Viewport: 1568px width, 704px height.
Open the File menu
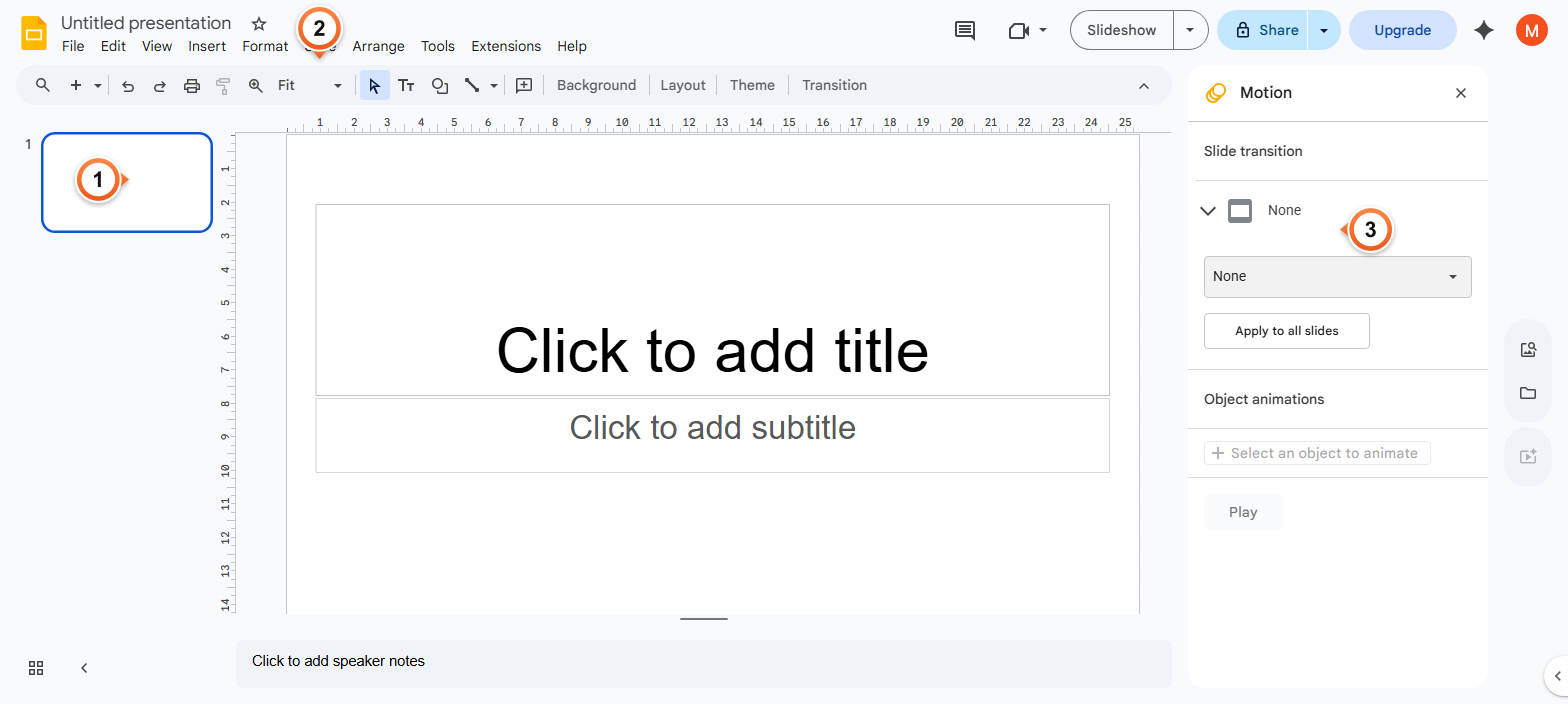(73, 46)
